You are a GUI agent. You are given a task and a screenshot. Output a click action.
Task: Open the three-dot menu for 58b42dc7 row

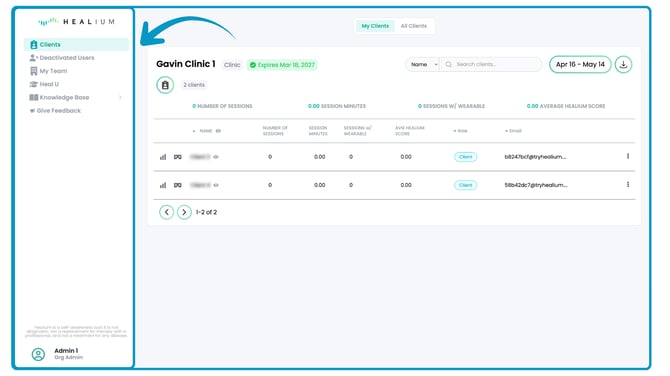tap(628, 185)
